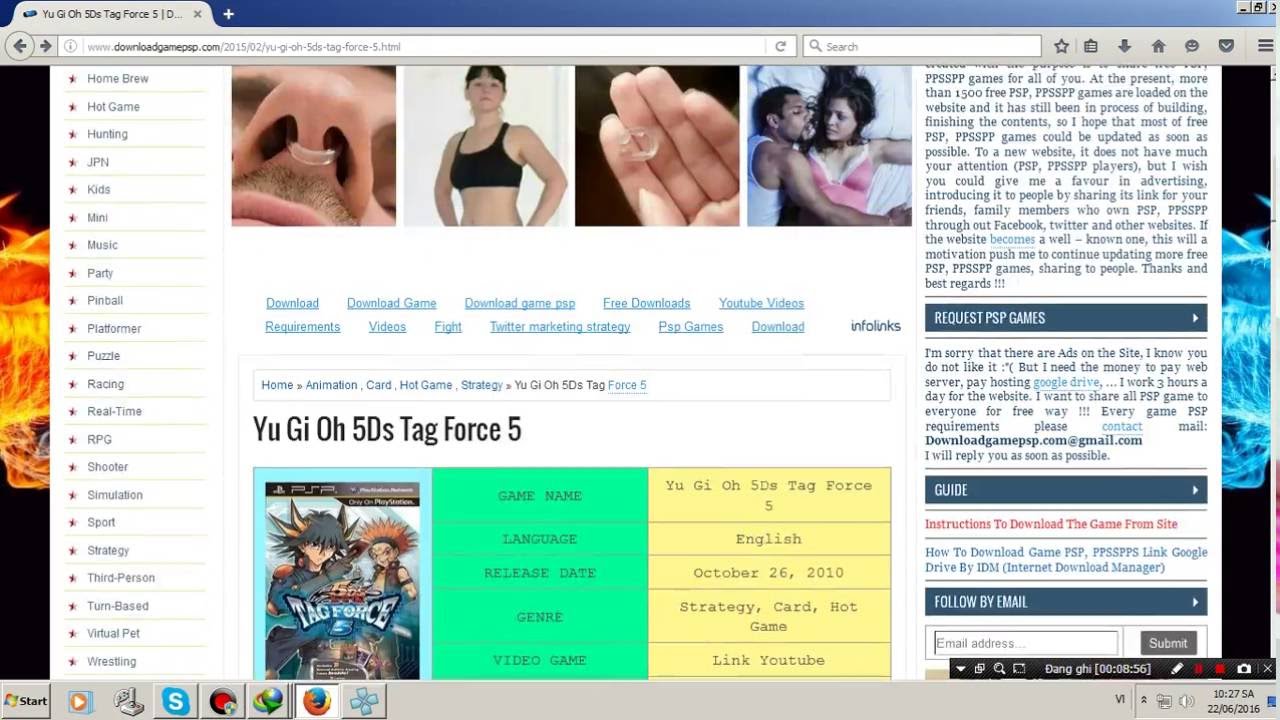
Task: Click the Youtube Videos ad link
Action: tap(761, 303)
